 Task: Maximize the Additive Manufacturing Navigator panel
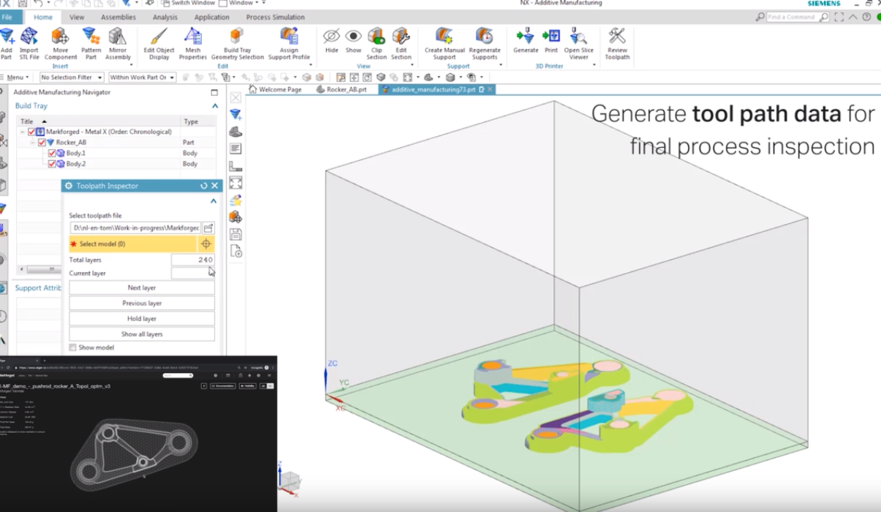214,92
